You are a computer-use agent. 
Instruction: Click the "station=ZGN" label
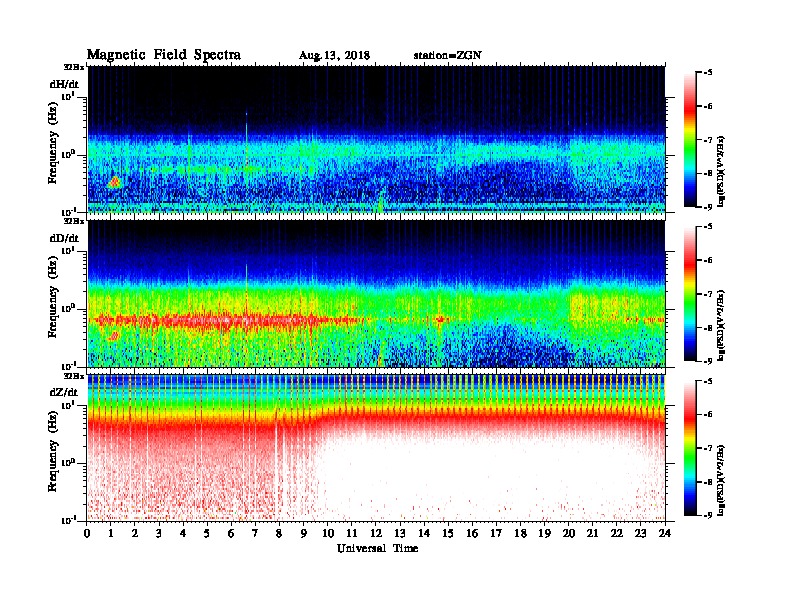click(x=448, y=56)
